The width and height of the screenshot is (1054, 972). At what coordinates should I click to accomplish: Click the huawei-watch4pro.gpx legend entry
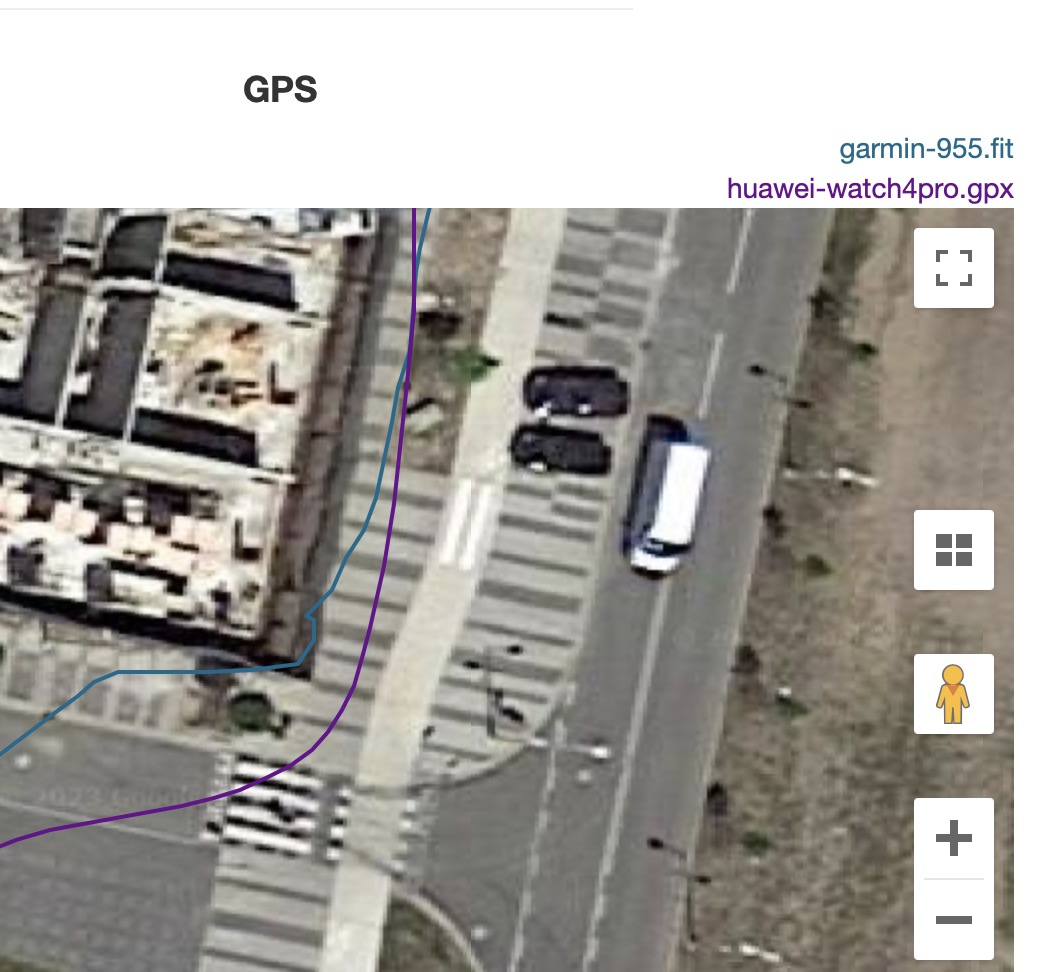click(x=870, y=189)
